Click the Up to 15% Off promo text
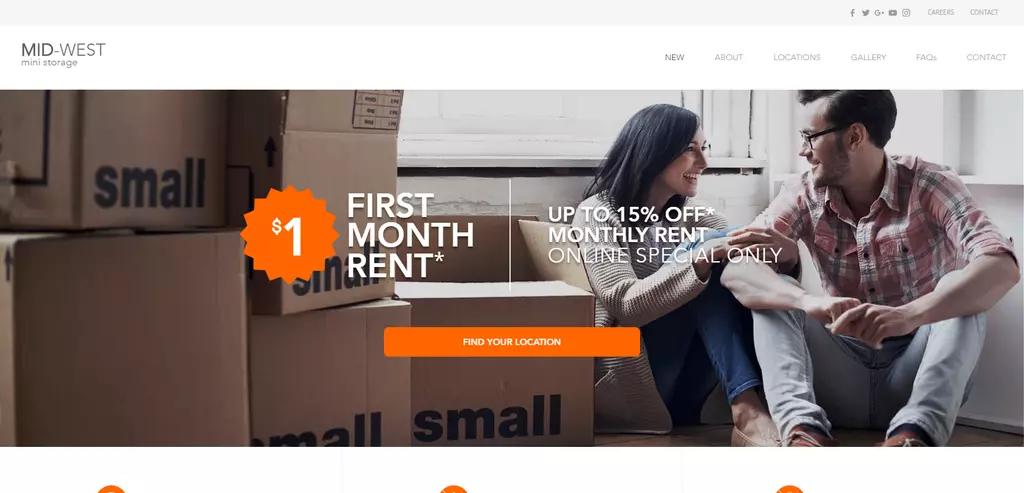This screenshot has height=493, width=1024. (x=664, y=234)
